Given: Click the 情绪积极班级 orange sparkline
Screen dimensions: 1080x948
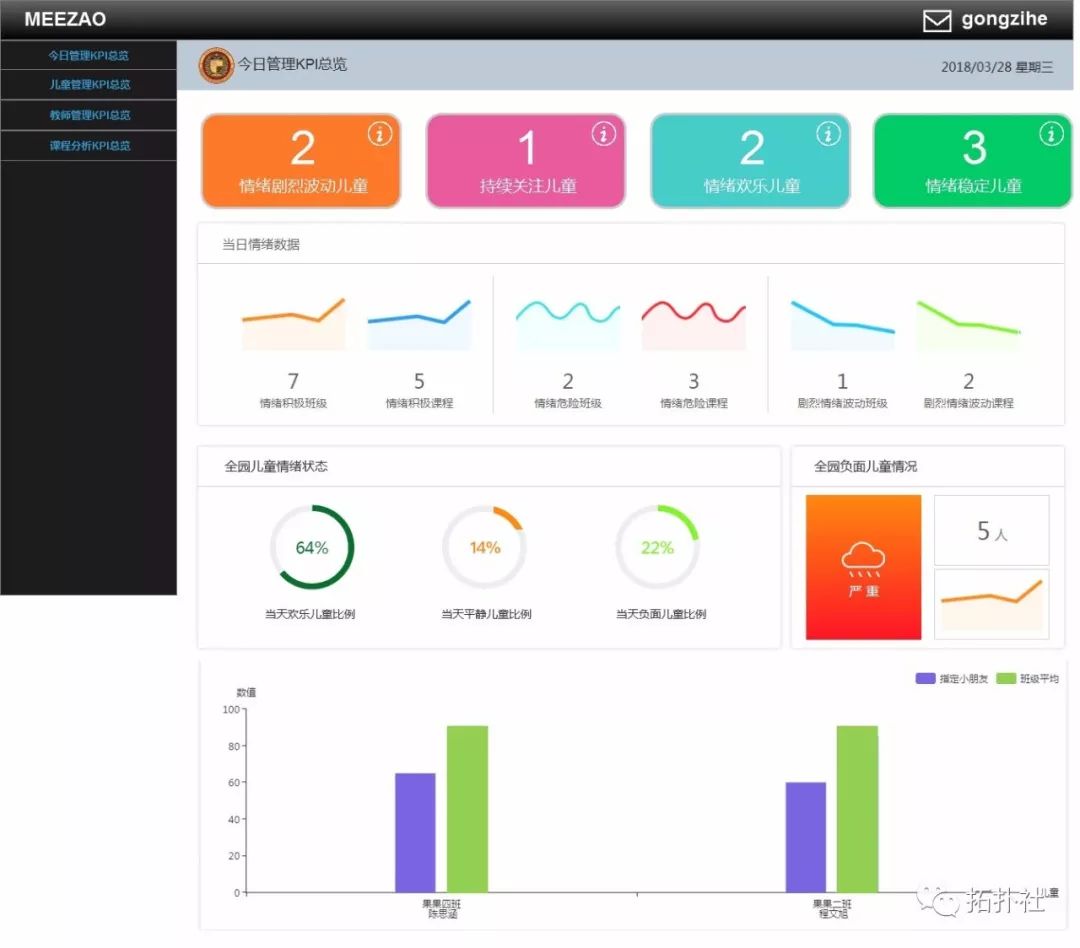Looking at the screenshot, I should 293,324.
